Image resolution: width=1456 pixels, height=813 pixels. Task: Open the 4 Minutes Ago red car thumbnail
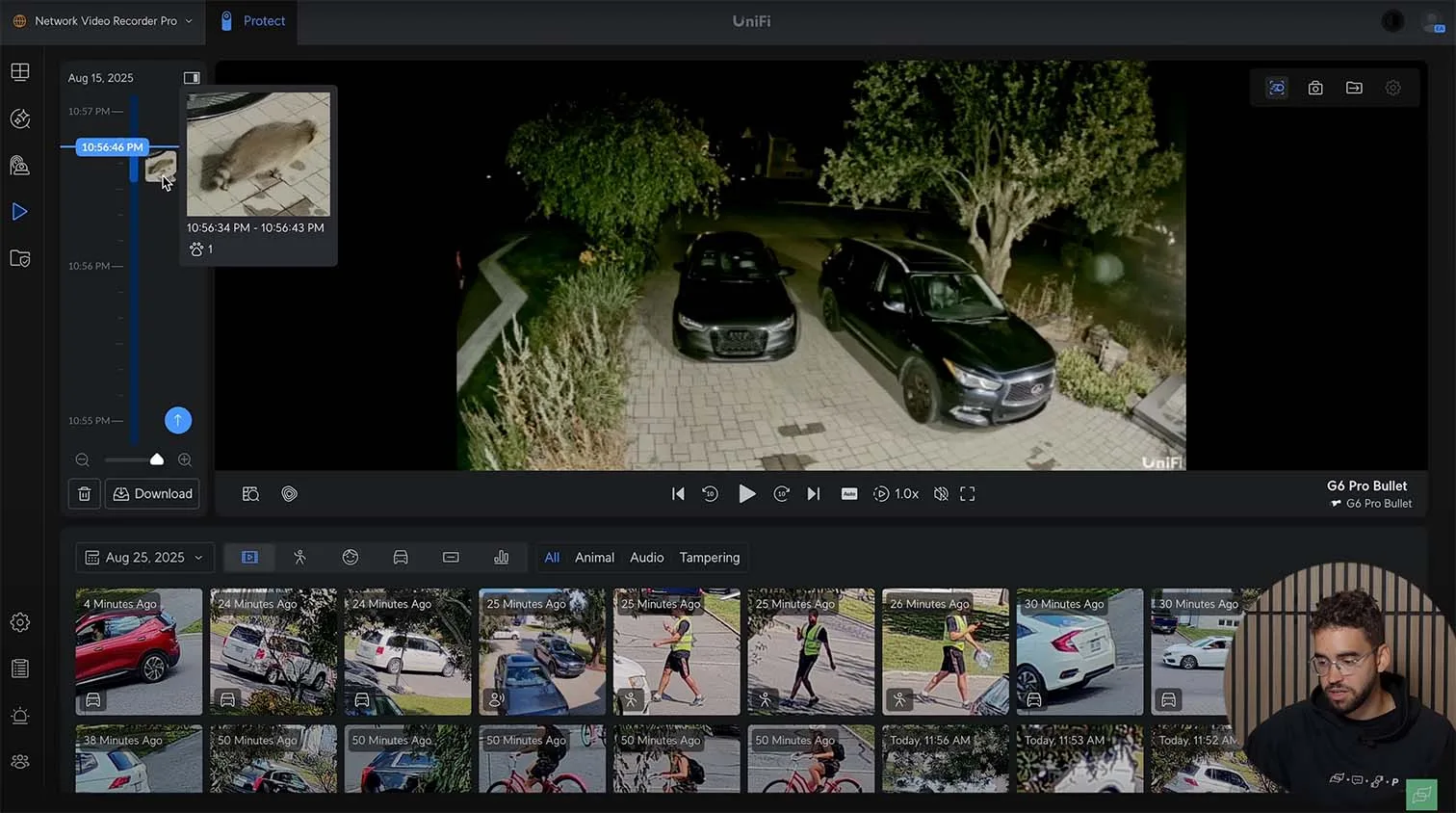click(139, 652)
